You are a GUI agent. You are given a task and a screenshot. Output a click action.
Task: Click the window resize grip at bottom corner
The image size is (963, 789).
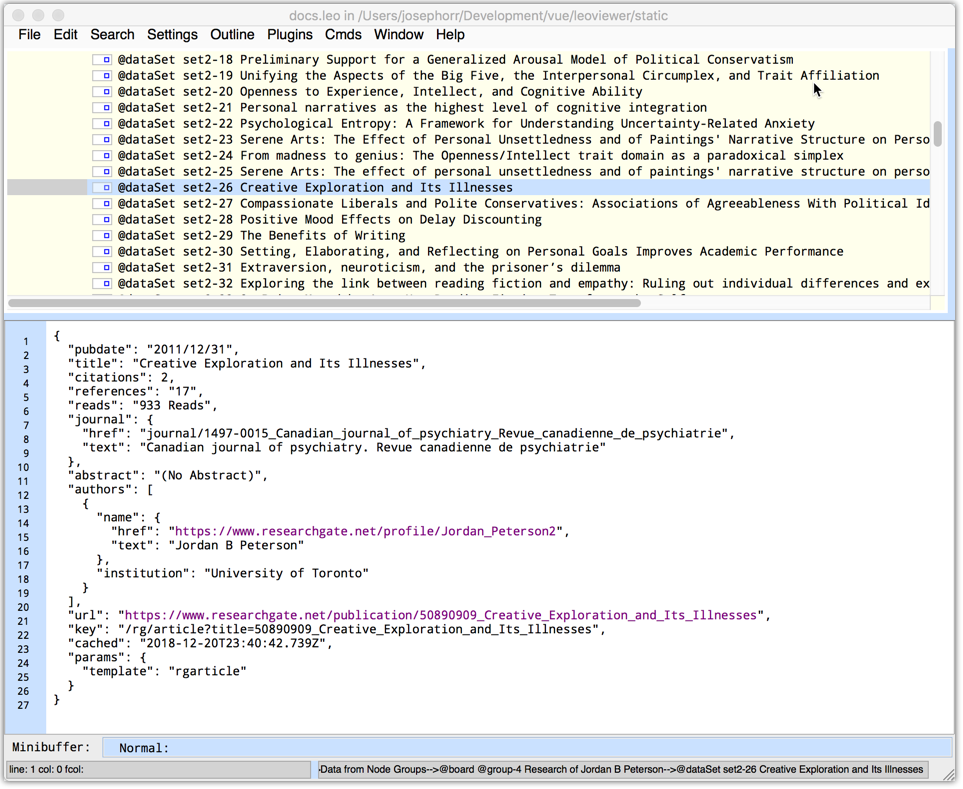[948, 775]
